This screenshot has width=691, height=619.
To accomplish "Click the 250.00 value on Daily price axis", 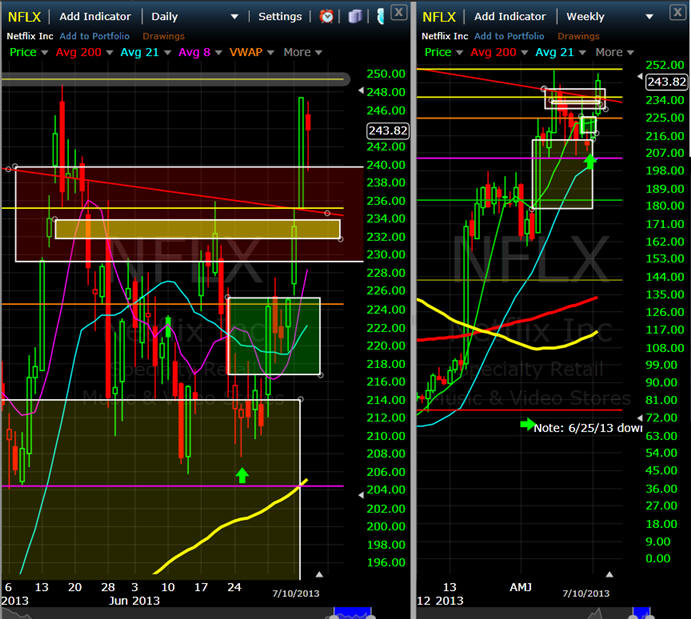I will pyautogui.click(x=386, y=74).
